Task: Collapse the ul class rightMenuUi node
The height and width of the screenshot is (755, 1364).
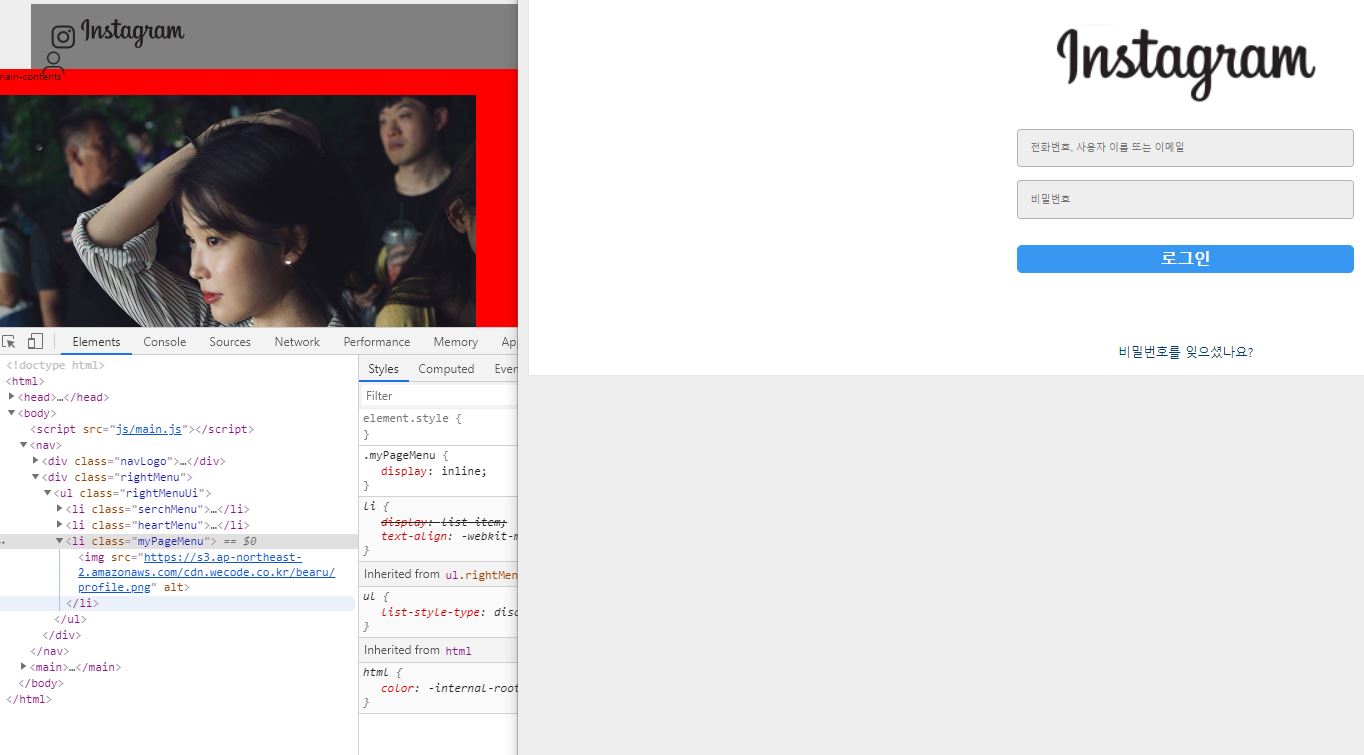Action: [x=47, y=493]
